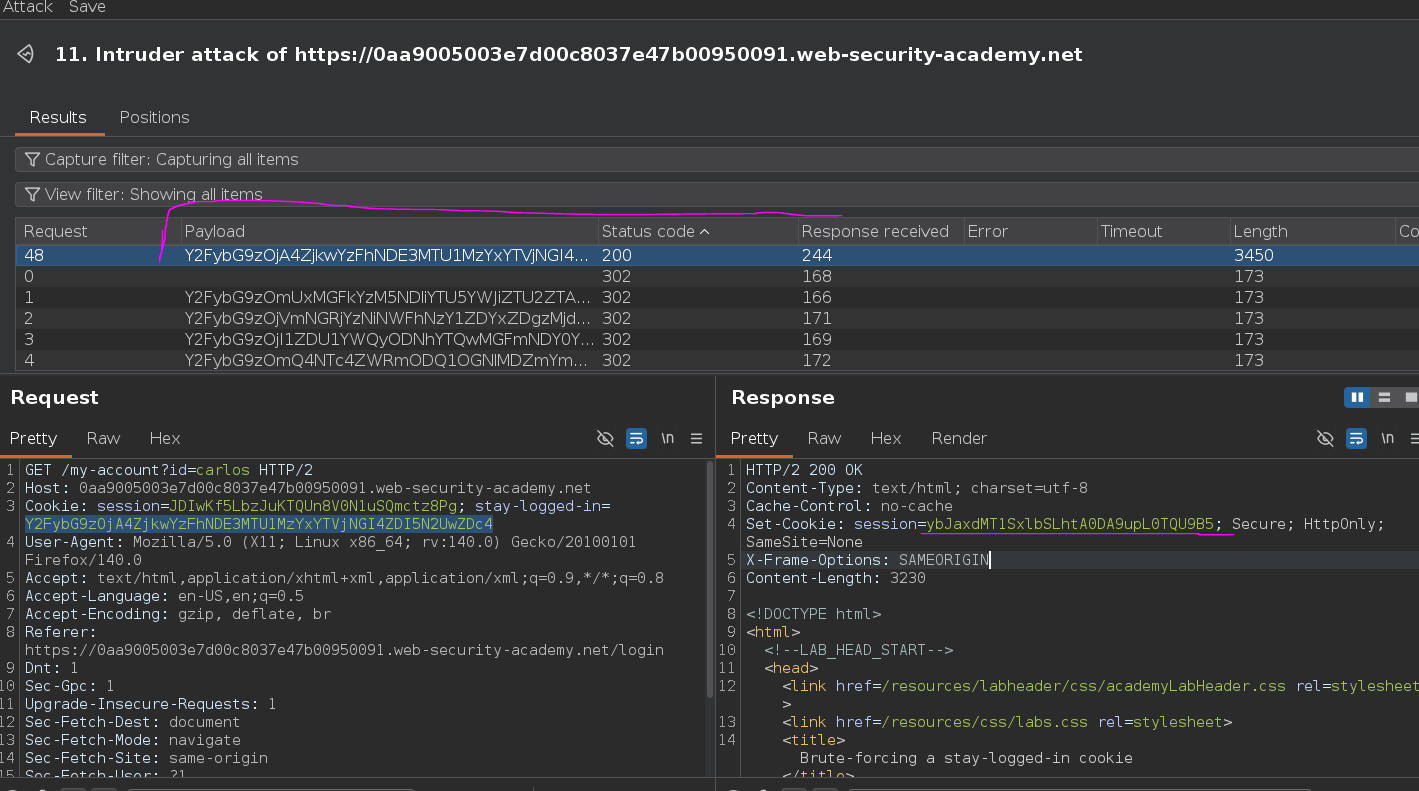Open Raw tab in Response panel
The image size is (1419, 791).
coord(824,438)
